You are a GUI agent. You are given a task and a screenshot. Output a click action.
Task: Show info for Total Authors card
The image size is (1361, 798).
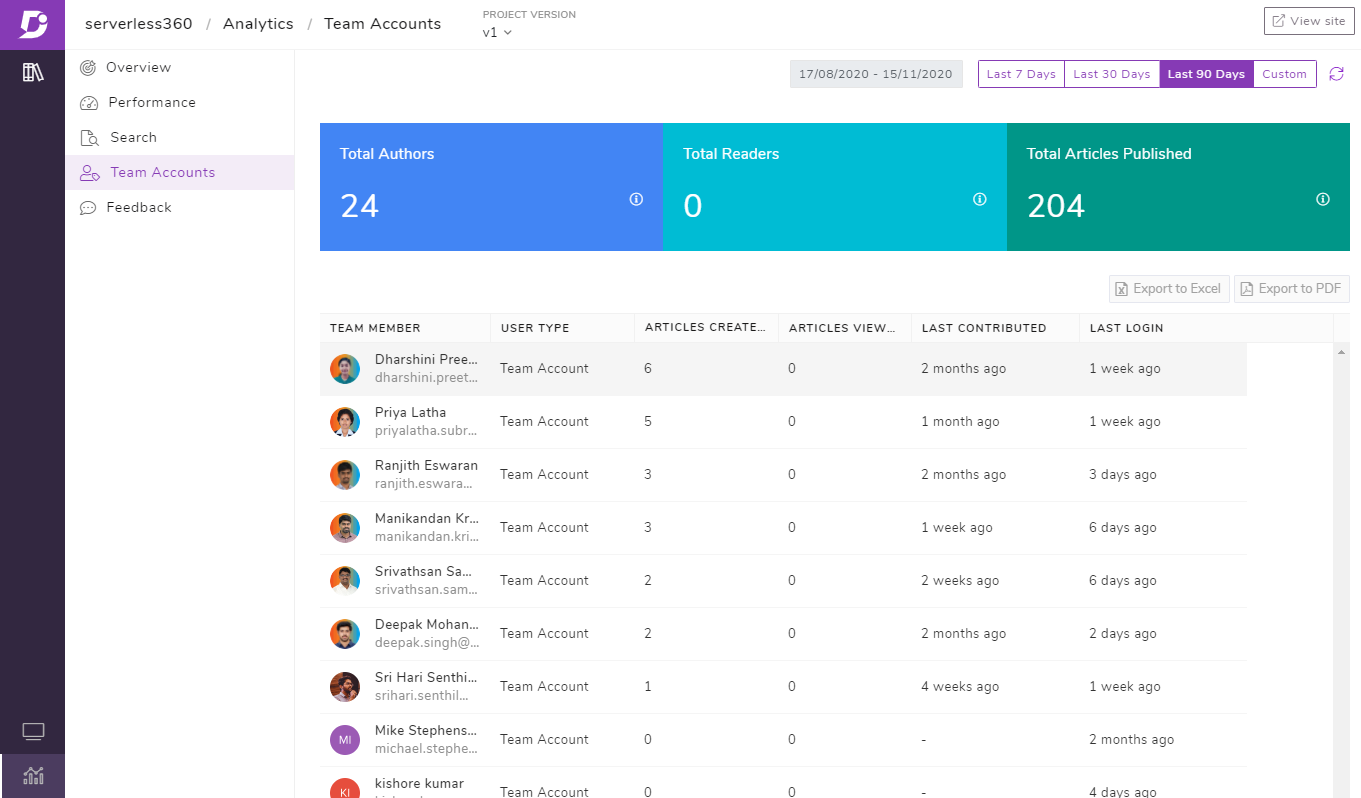coord(636,199)
